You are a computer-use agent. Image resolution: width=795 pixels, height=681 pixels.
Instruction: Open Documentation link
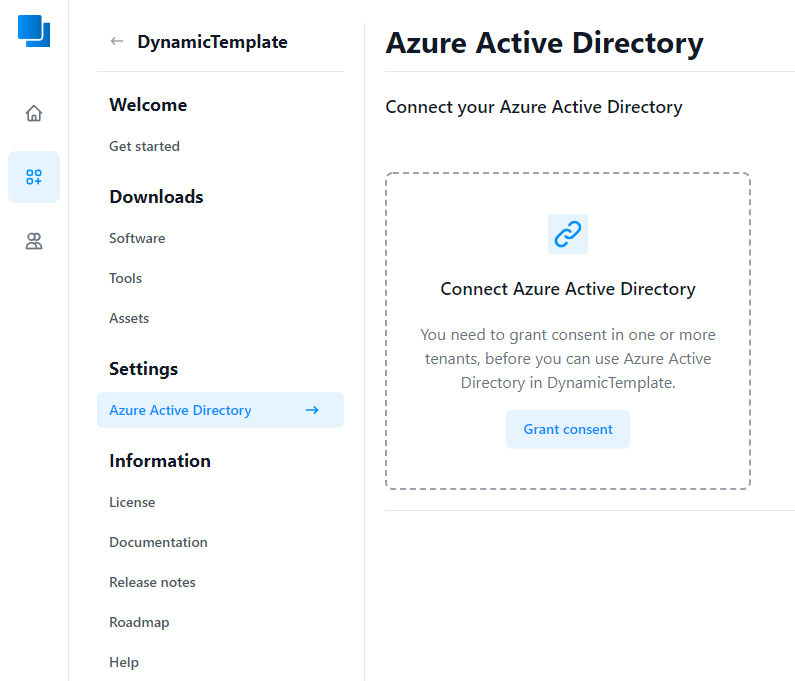click(158, 542)
